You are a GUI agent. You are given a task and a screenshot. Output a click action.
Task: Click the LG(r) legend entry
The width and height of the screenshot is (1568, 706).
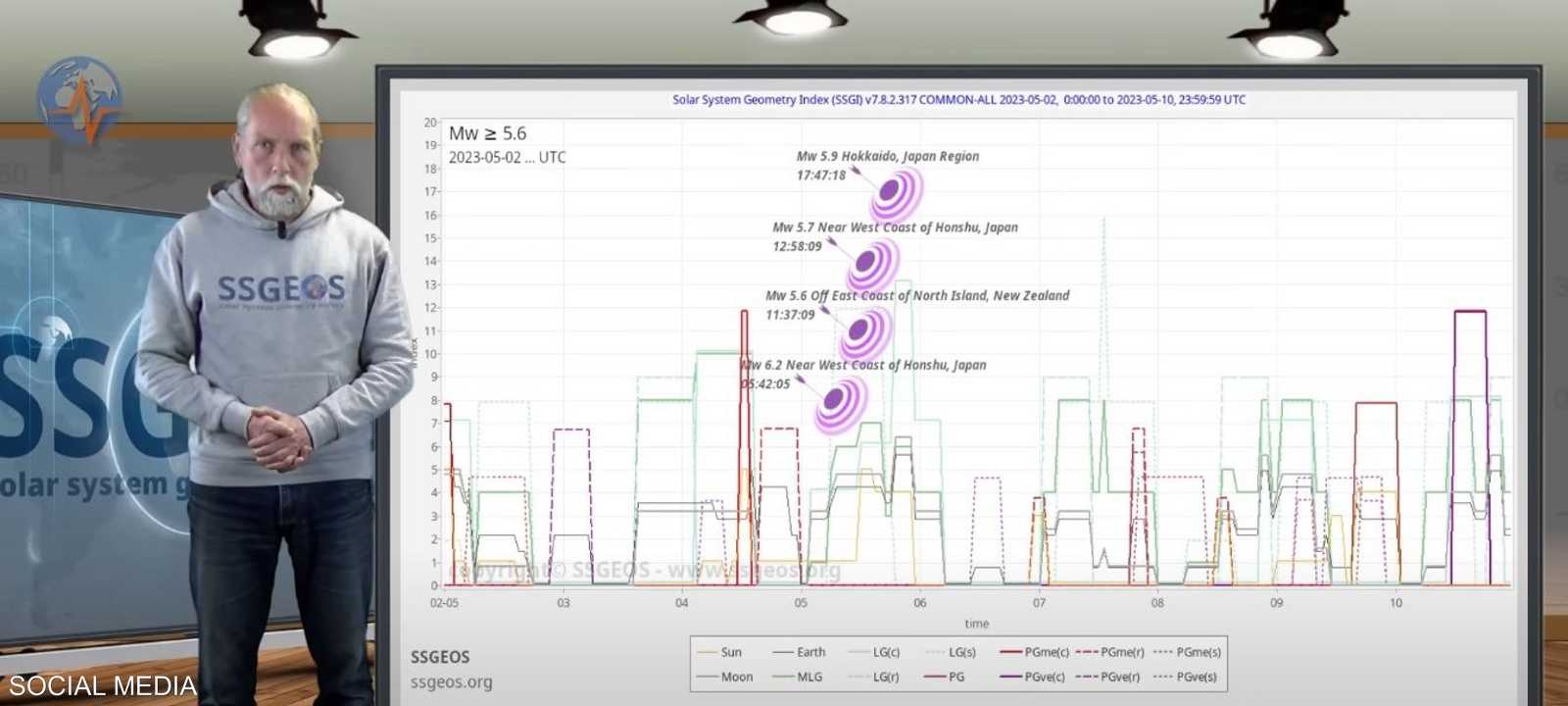point(873,677)
